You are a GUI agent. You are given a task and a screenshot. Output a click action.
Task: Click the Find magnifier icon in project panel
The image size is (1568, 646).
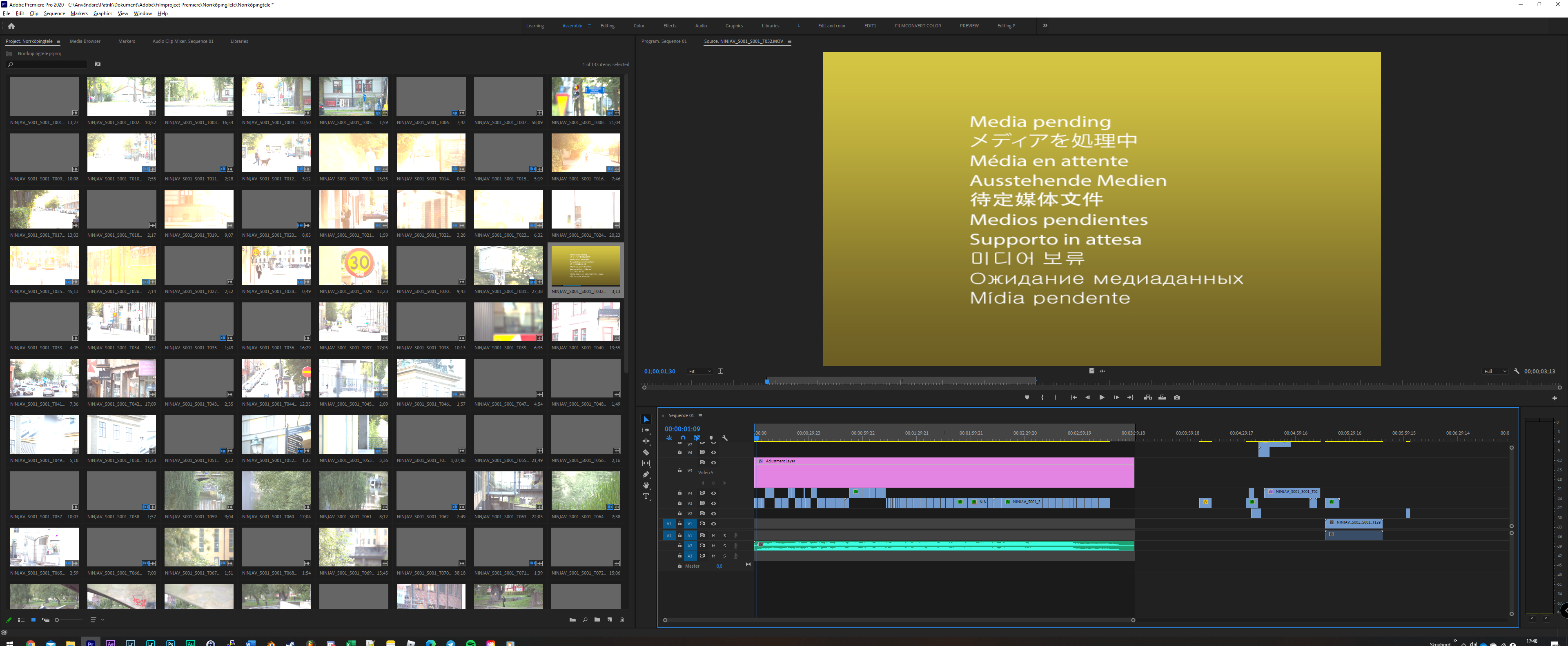pyautogui.click(x=585, y=620)
